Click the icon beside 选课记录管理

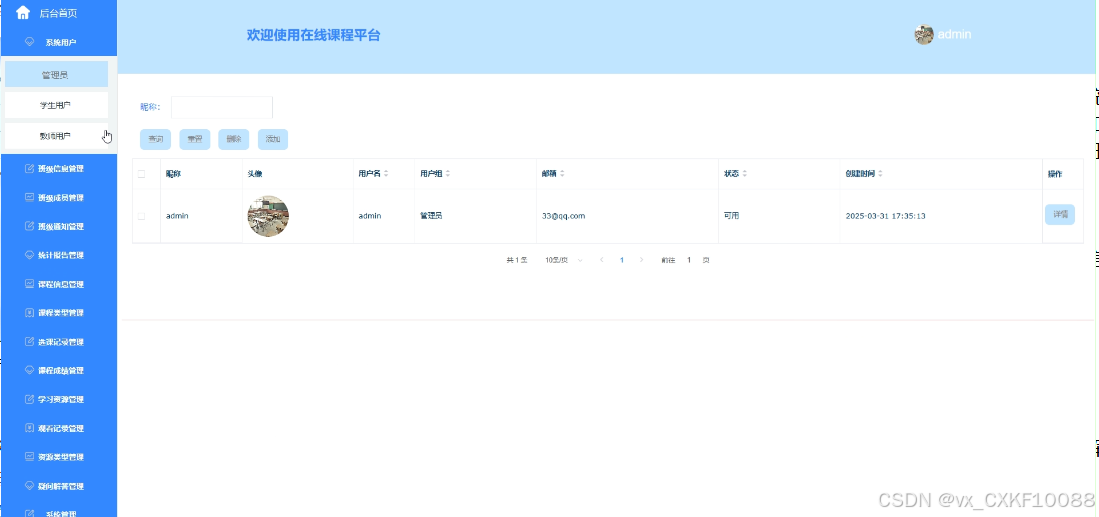(x=29, y=342)
